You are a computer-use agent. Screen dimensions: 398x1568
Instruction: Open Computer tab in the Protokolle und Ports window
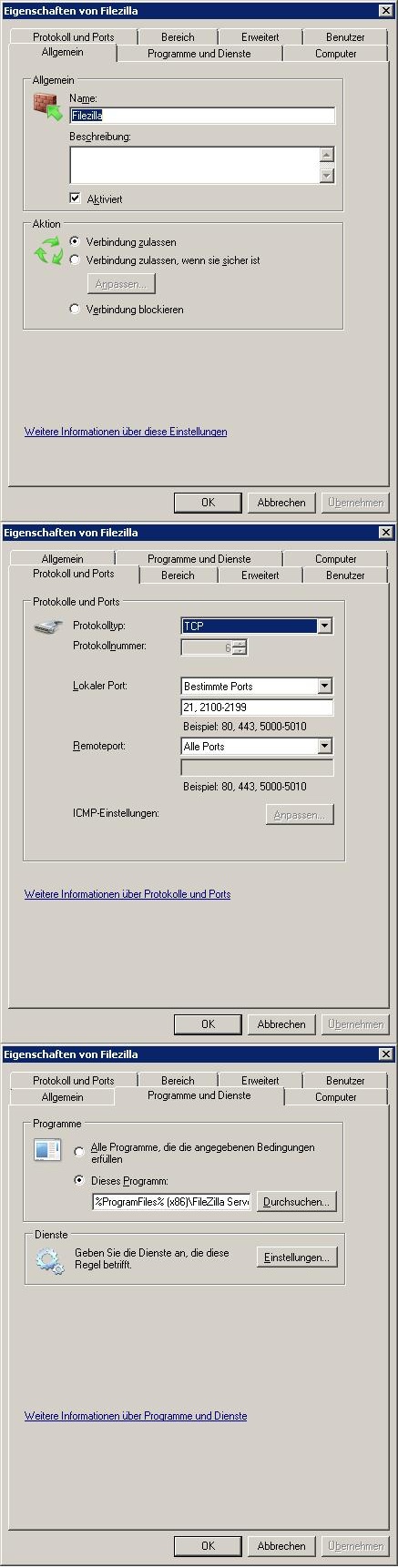click(336, 558)
